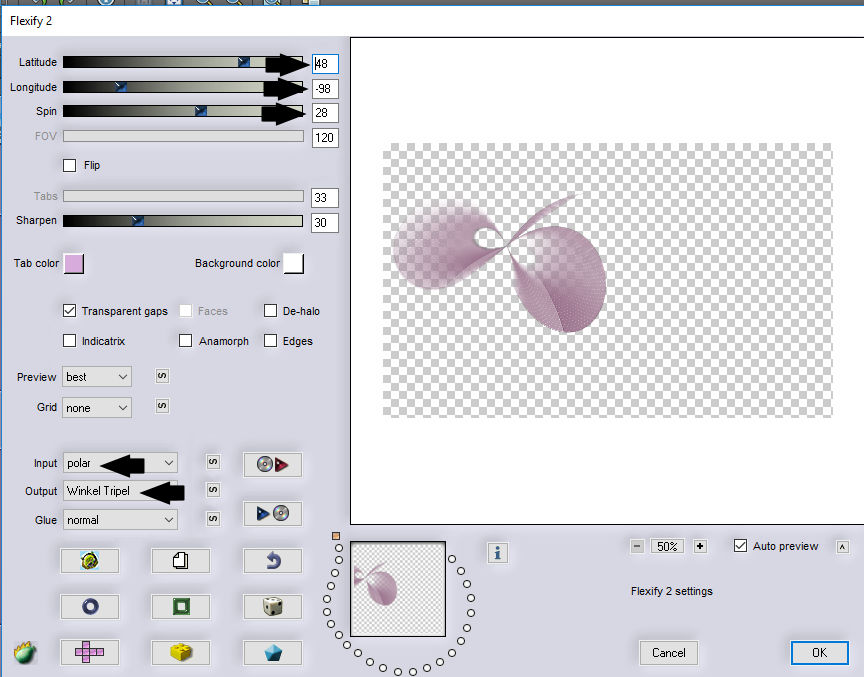Enable the Flip checkbox
The image size is (864, 677).
pyautogui.click(x=70, y=165)
